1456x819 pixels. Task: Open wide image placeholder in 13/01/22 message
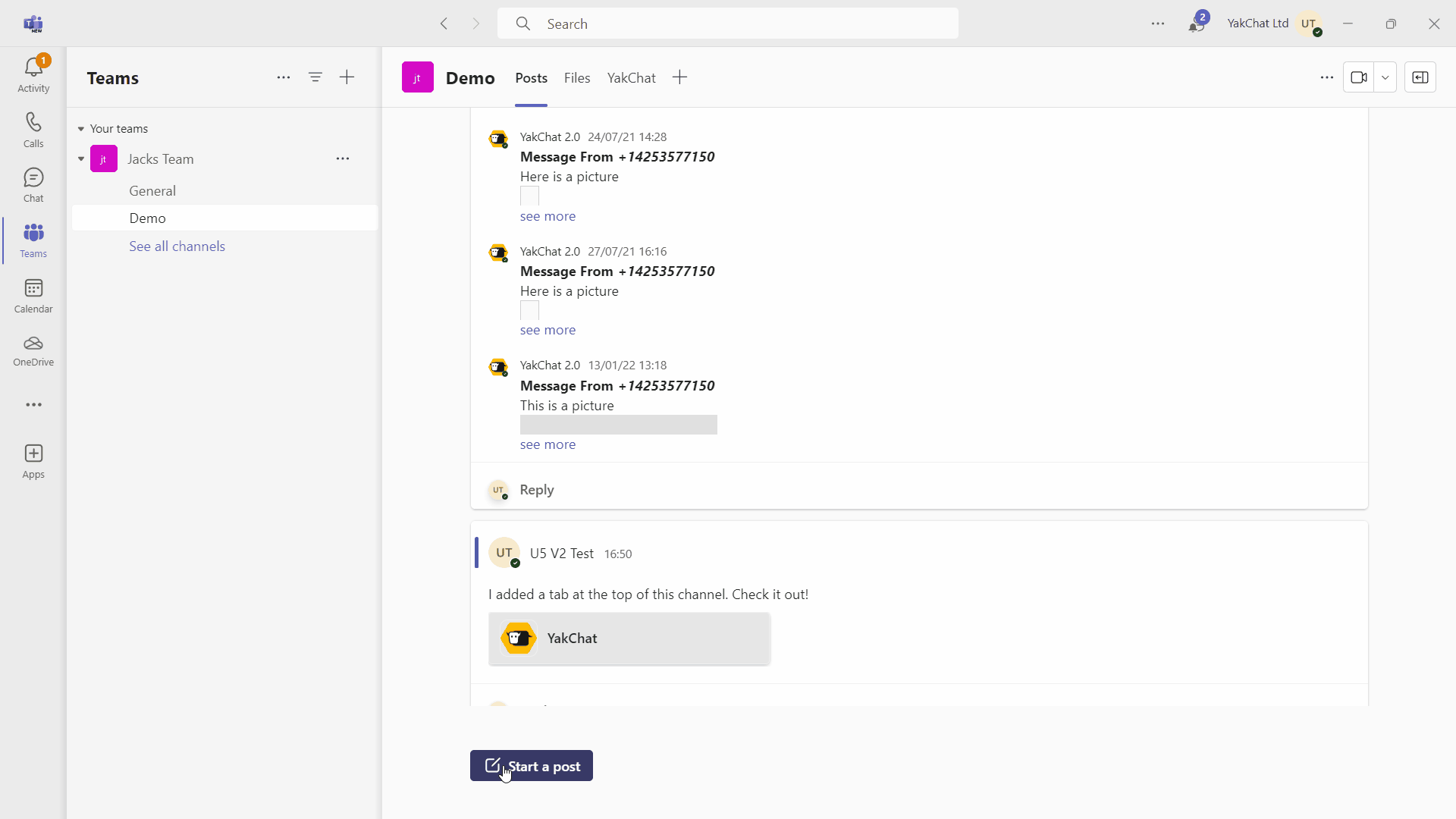(x=619, y=425)
